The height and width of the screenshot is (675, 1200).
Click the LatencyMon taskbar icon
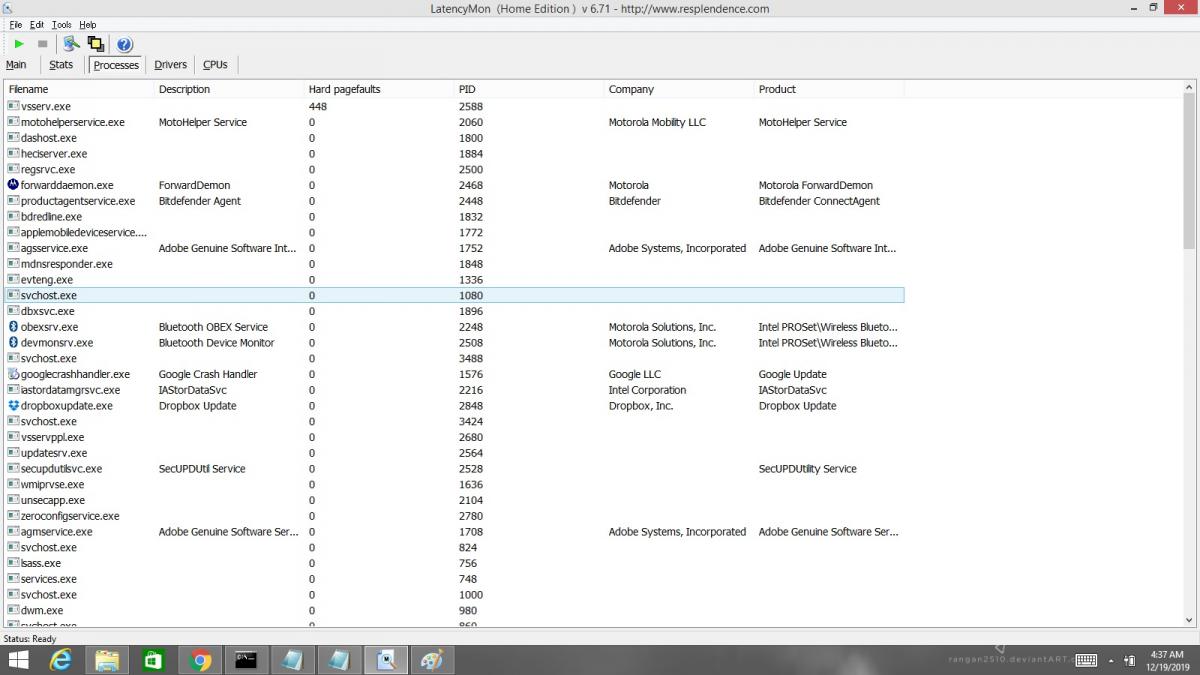[x=386, y=660]
